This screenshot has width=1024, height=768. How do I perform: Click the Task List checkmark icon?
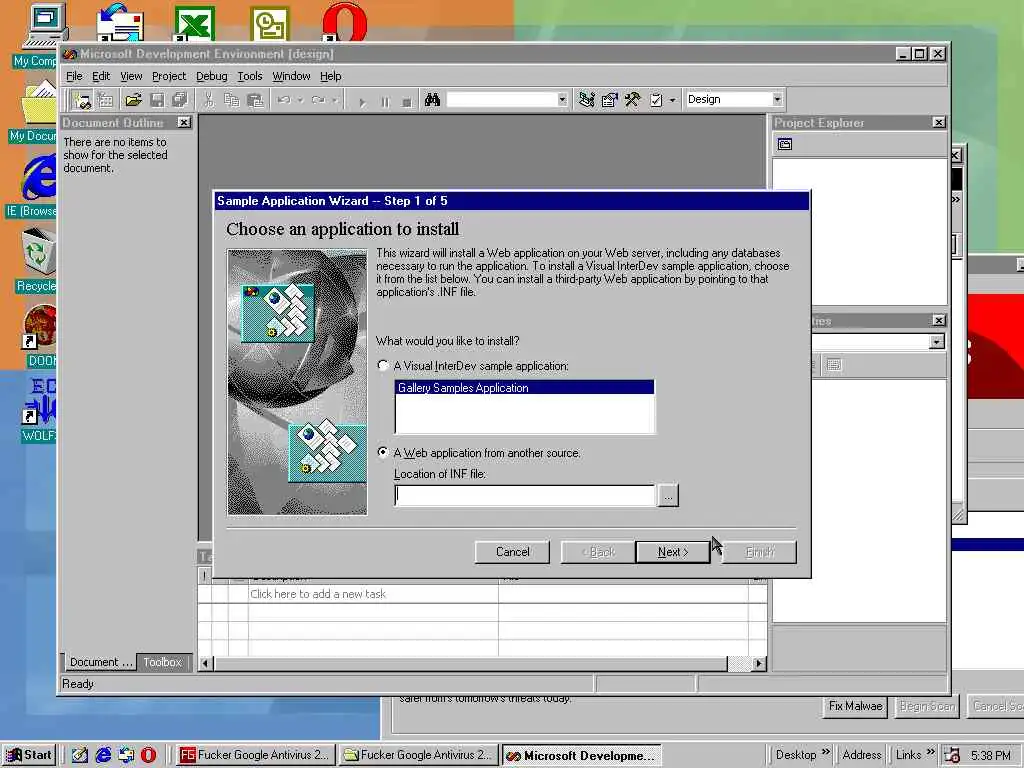[x=656, y=100]
